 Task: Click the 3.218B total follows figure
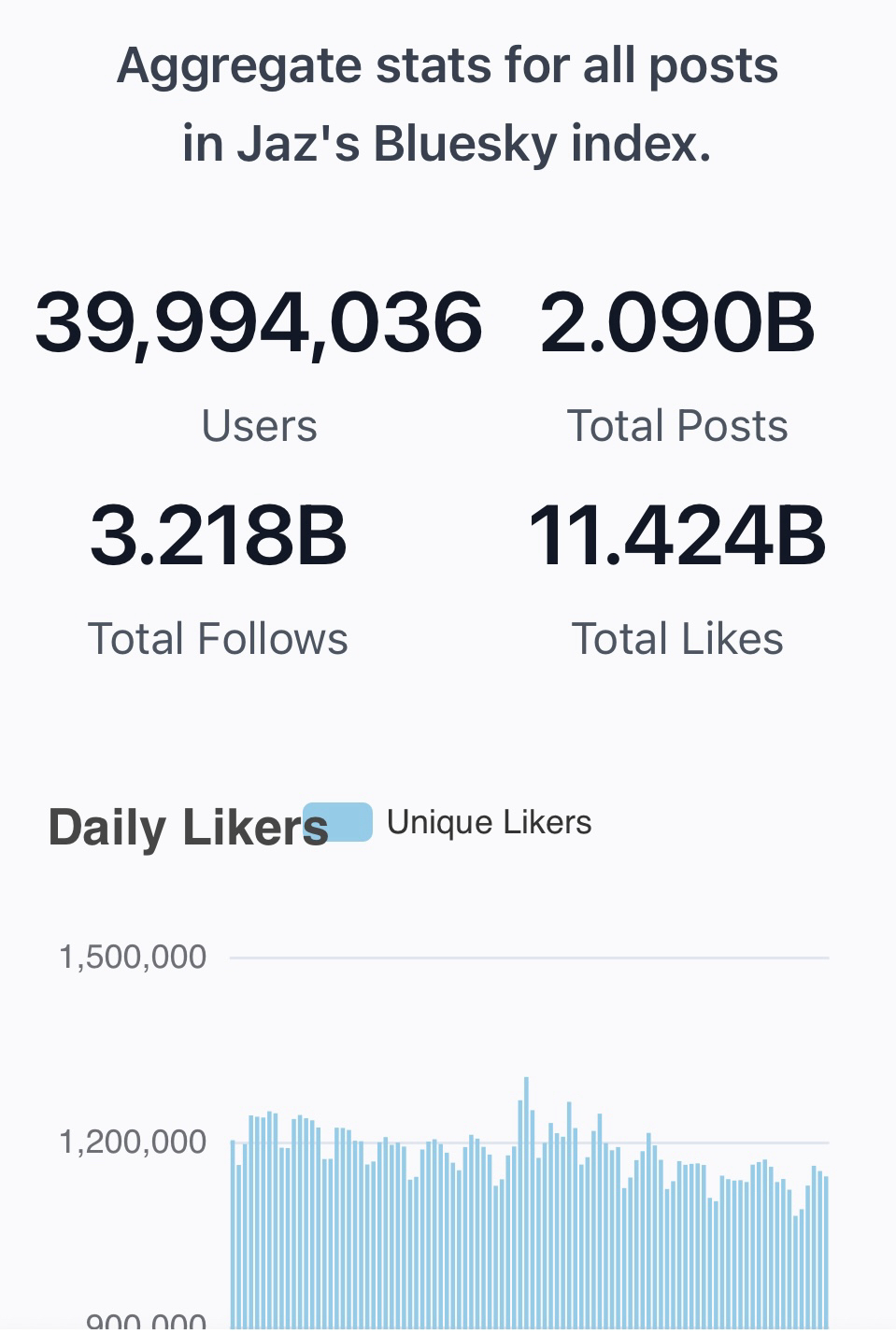click(x=218, y=536)
